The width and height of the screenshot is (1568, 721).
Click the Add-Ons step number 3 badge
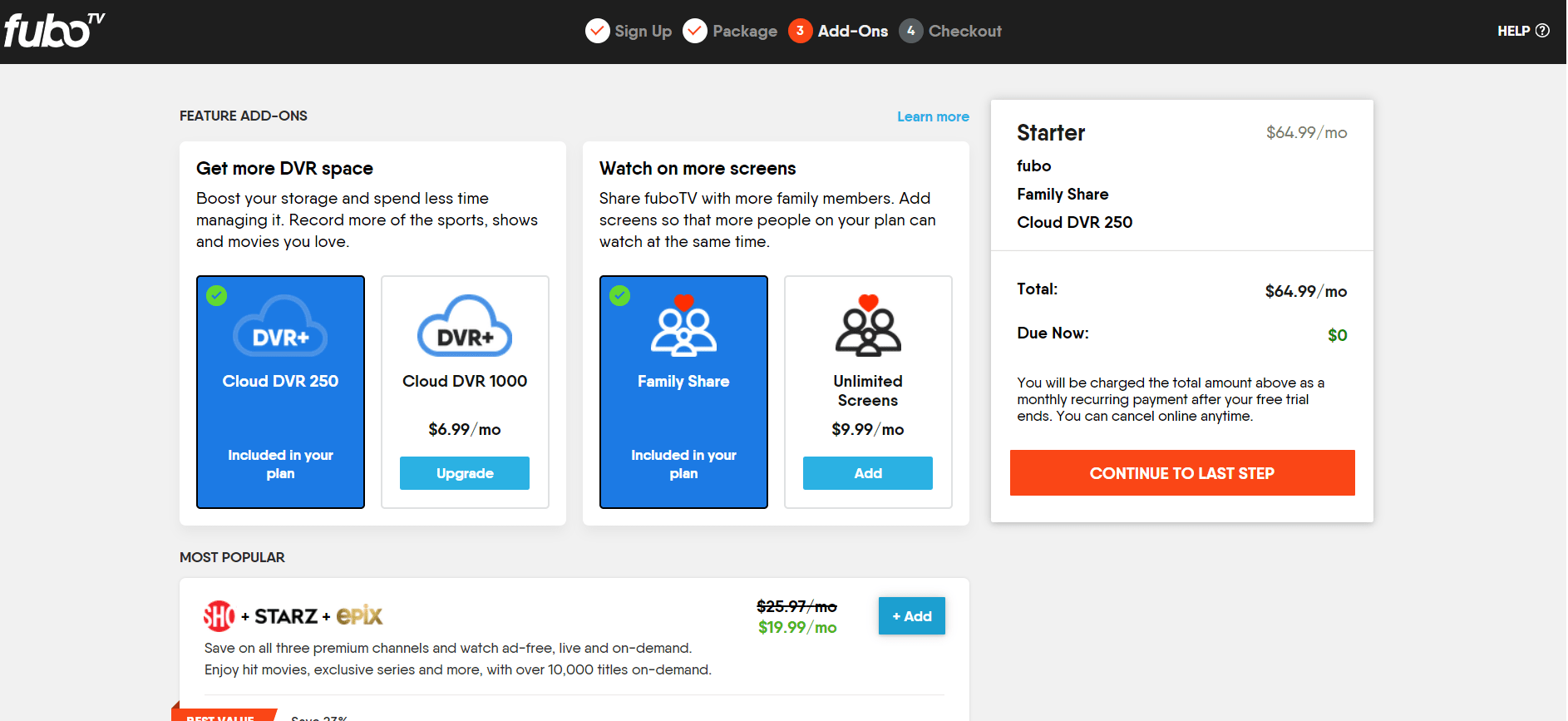tap(800, 31)
